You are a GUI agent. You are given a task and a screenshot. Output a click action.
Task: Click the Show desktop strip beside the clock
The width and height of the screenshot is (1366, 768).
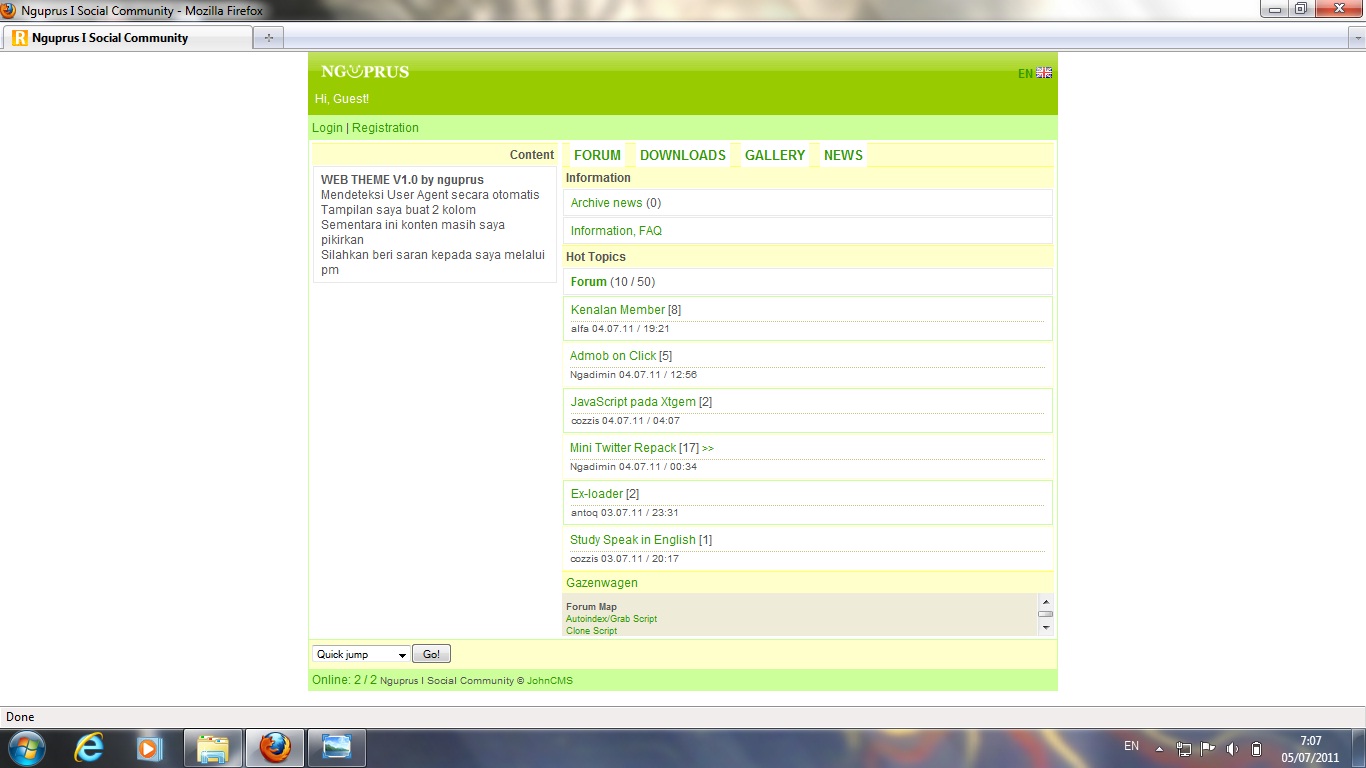(x=1359, y=748)
